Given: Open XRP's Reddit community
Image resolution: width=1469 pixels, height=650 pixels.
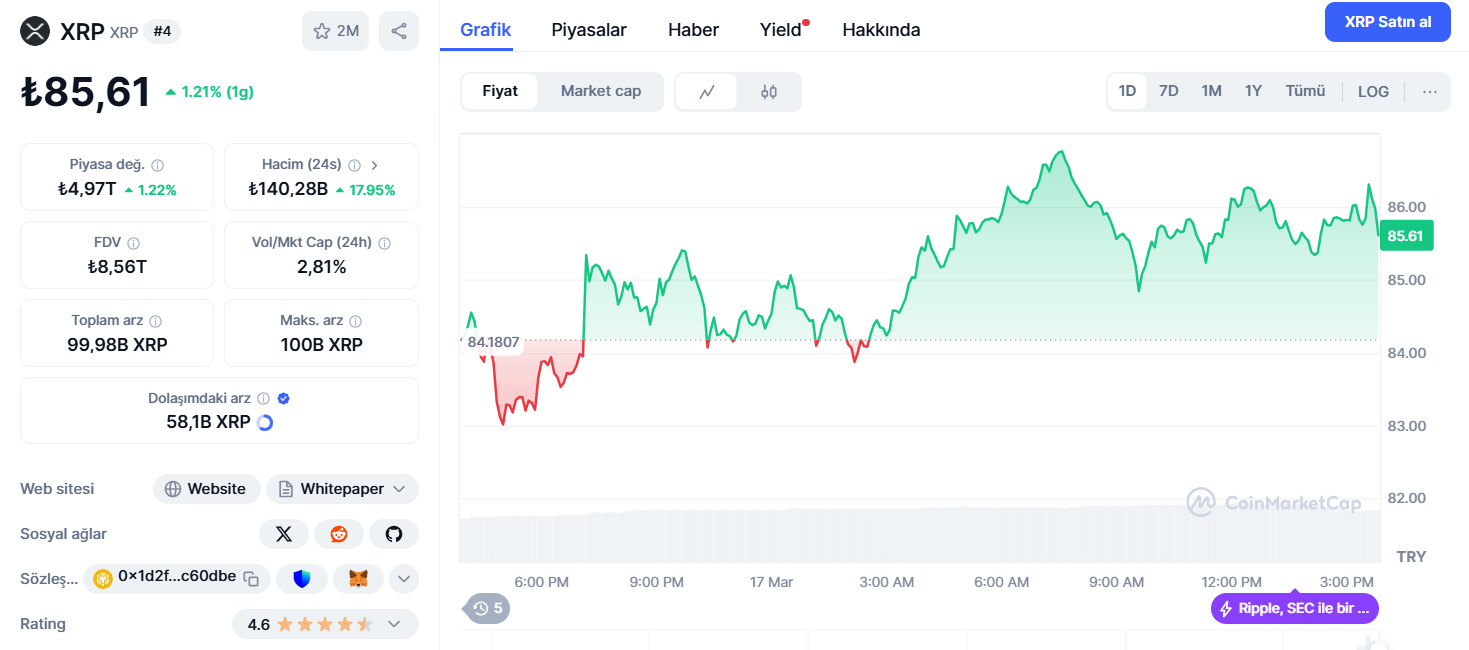Looking at the screenshot, I should coord(339,534).
